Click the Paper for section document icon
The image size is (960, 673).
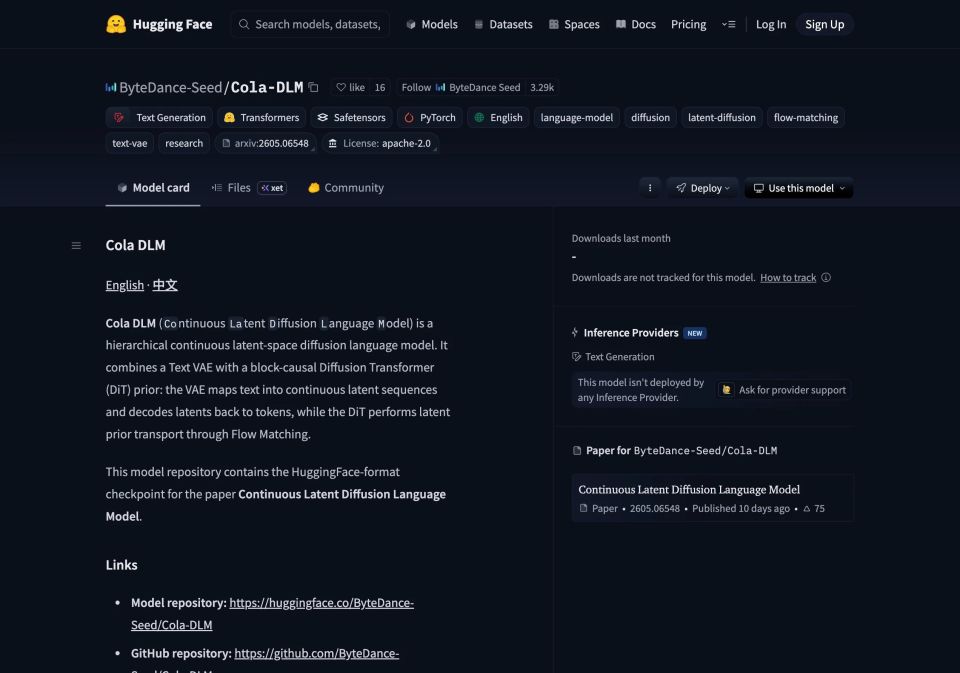coord(577,451)
